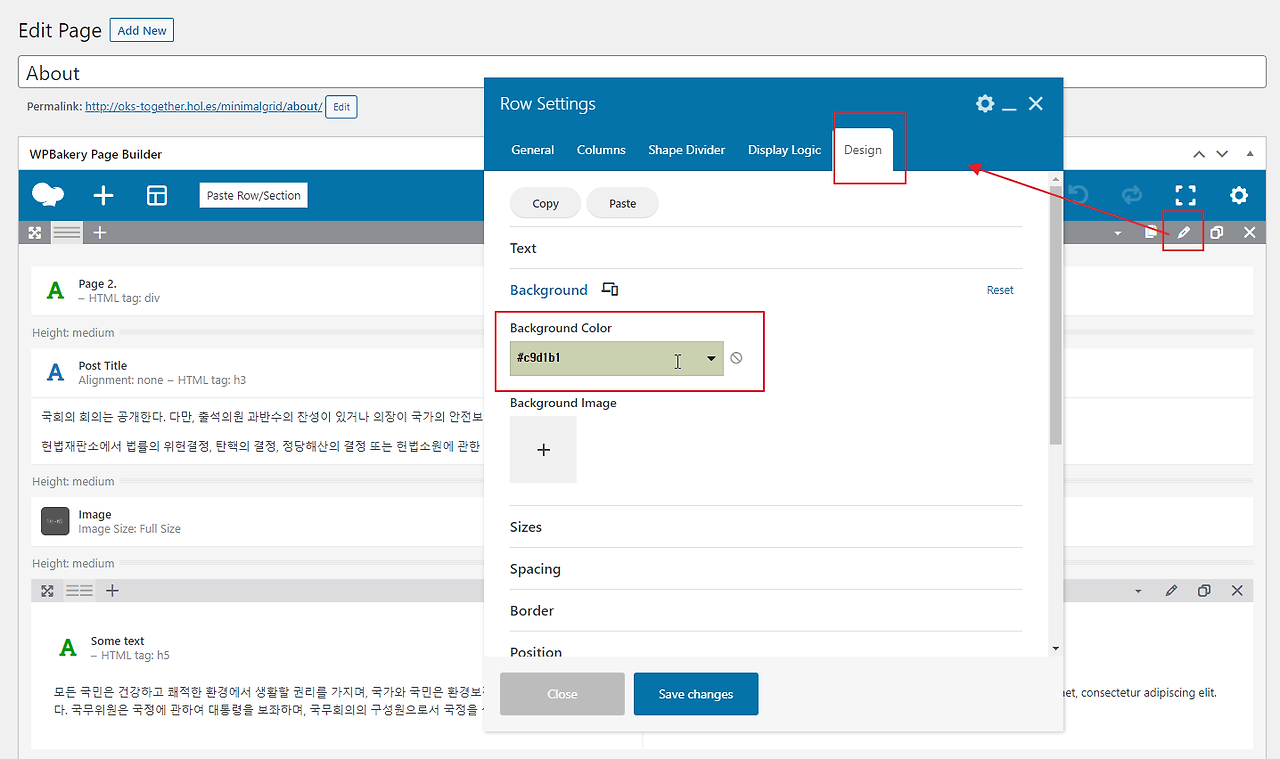The image size is (1280, 759).
Task: Move the WPBakery metabox up
Action: pos(1199,154)
